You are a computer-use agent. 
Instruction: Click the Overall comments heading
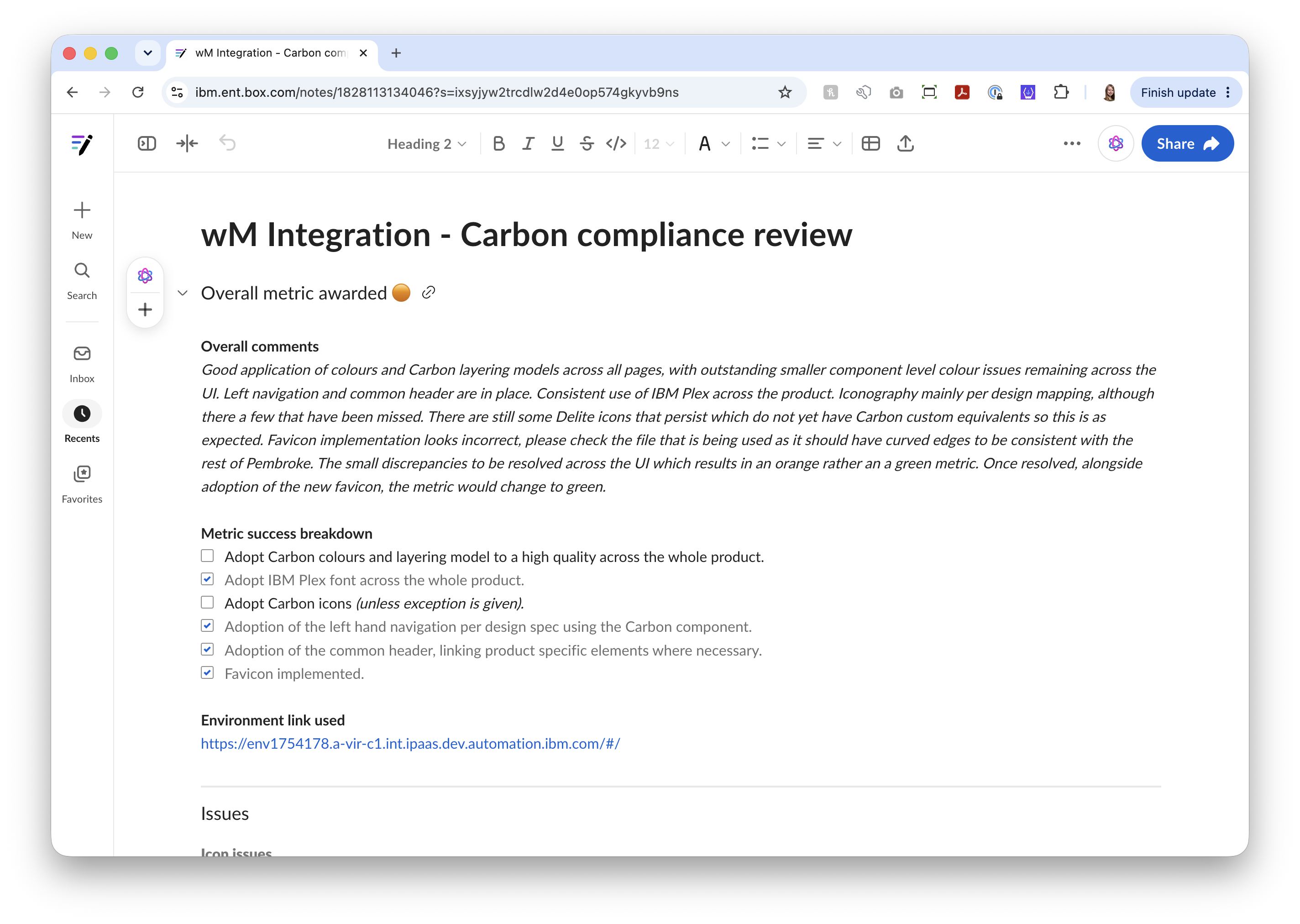click(259, 346)
